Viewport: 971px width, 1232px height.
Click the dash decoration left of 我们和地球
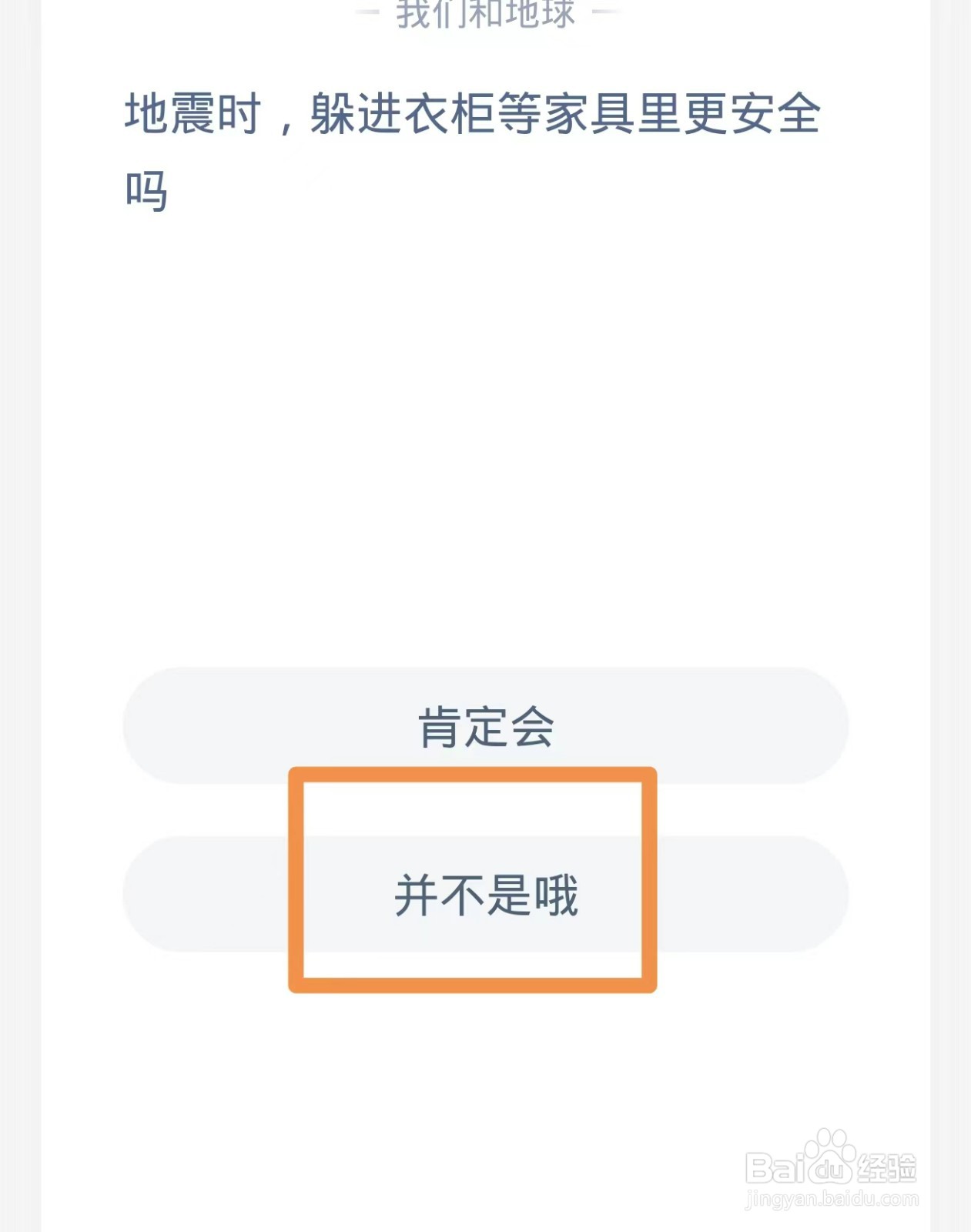[x=368, y=12]
